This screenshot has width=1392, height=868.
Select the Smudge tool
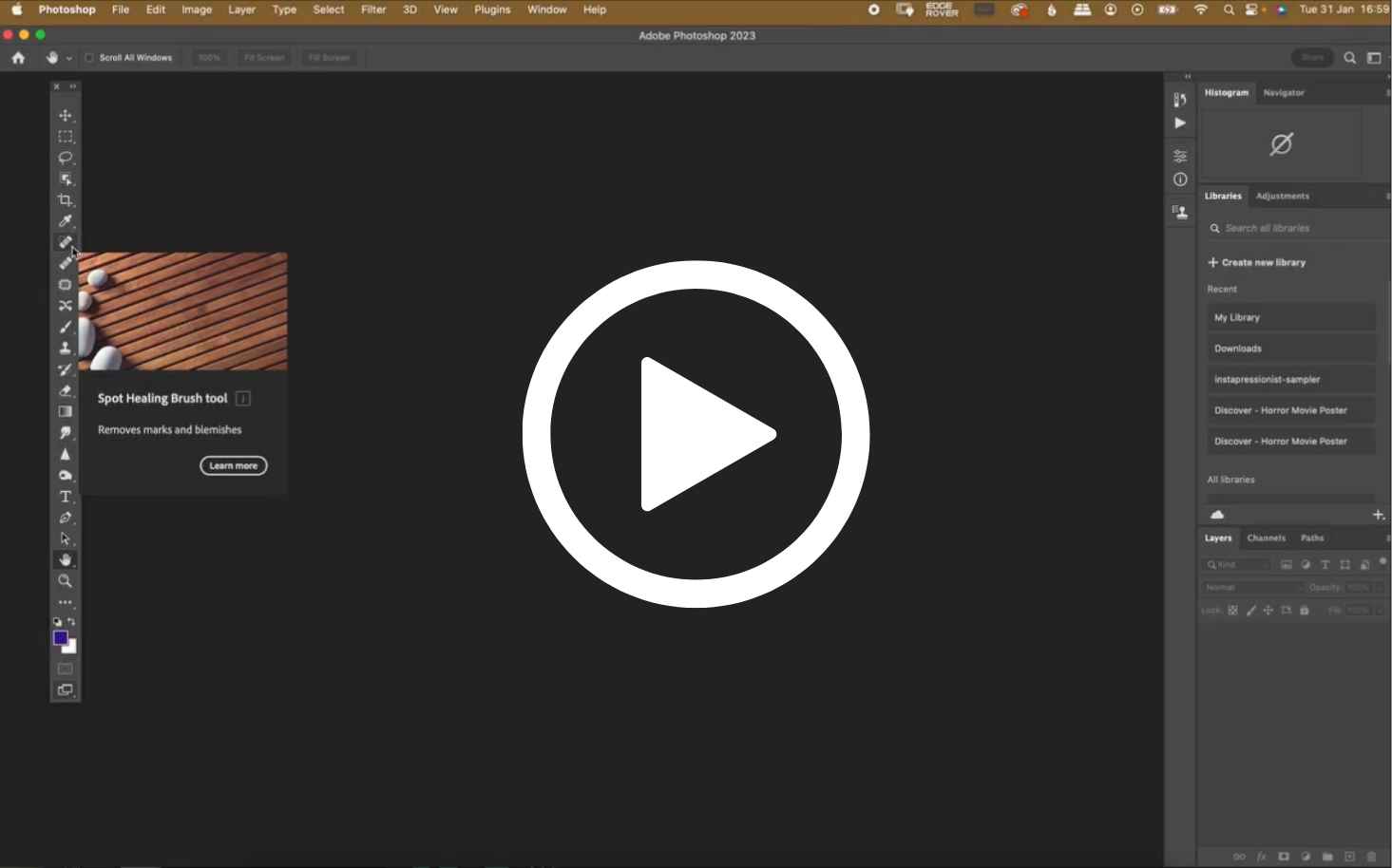click(65, 433)
